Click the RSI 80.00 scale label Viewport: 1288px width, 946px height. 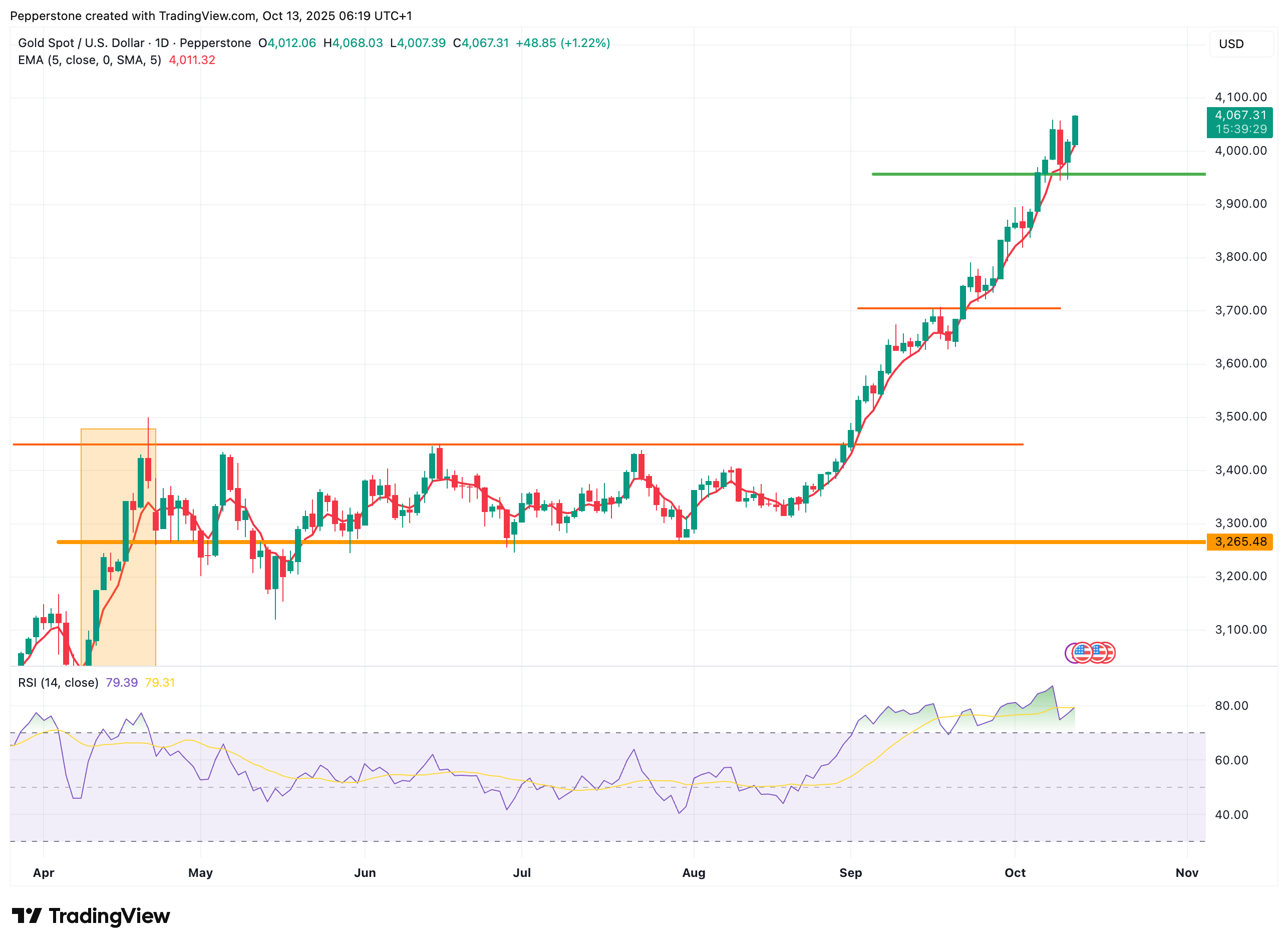1231,705
